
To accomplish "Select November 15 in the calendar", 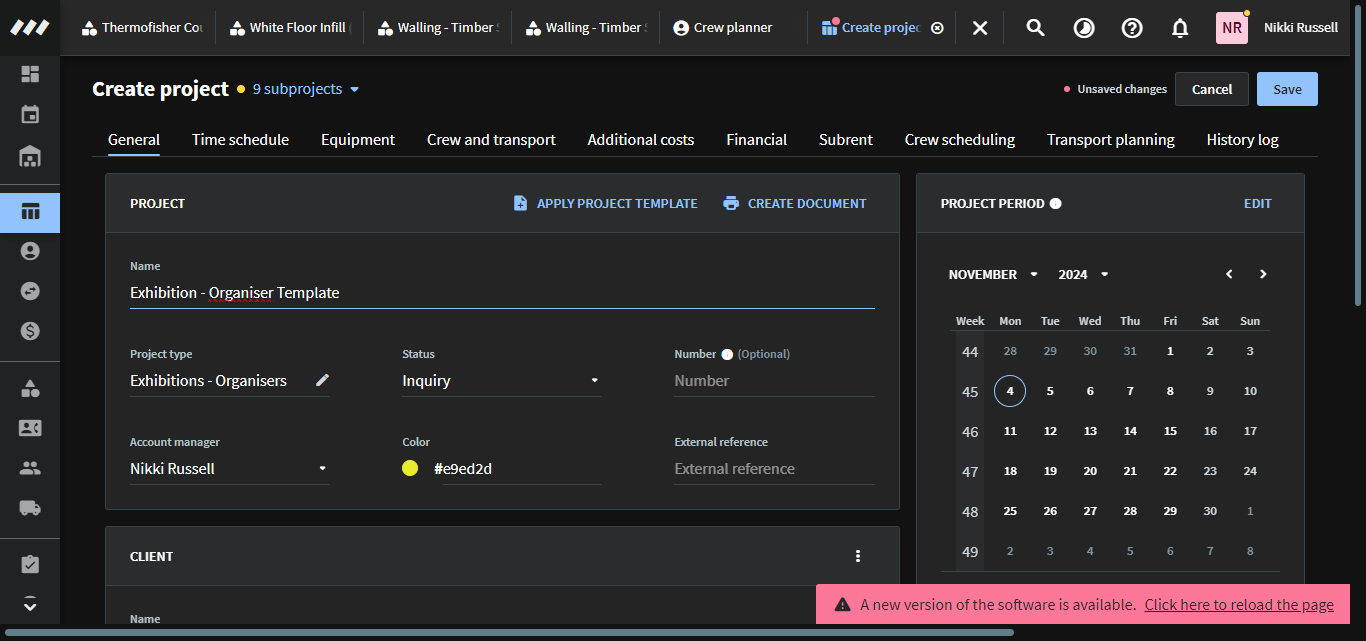I will (x=1170, y=431).
